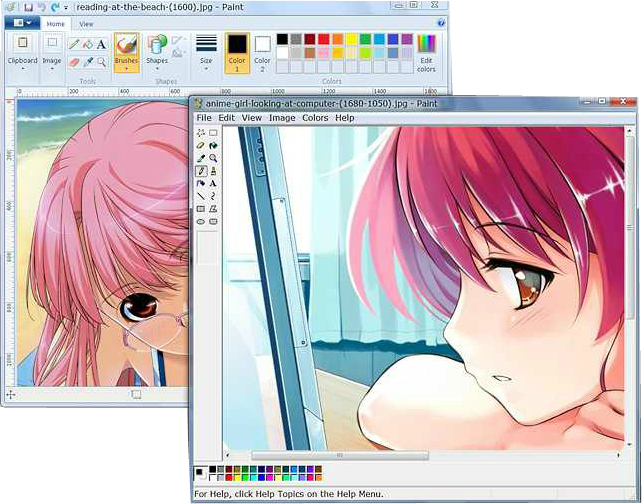The height and width of the screenshot is (504, 642).
Task: Choose the Pick Color eyedropper in front toolbox
Action: [x=201, y=158]
